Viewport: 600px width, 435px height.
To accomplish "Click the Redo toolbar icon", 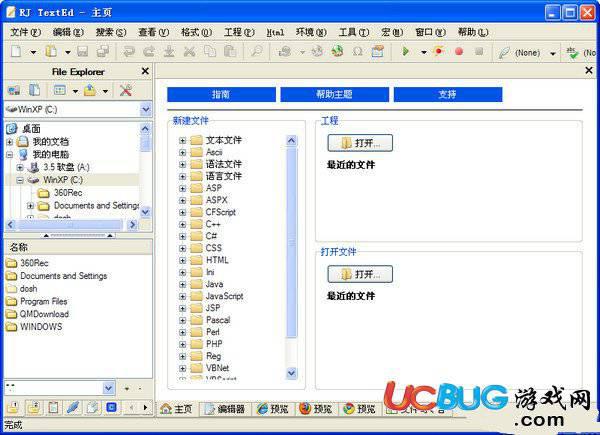I will click(149, 51).
